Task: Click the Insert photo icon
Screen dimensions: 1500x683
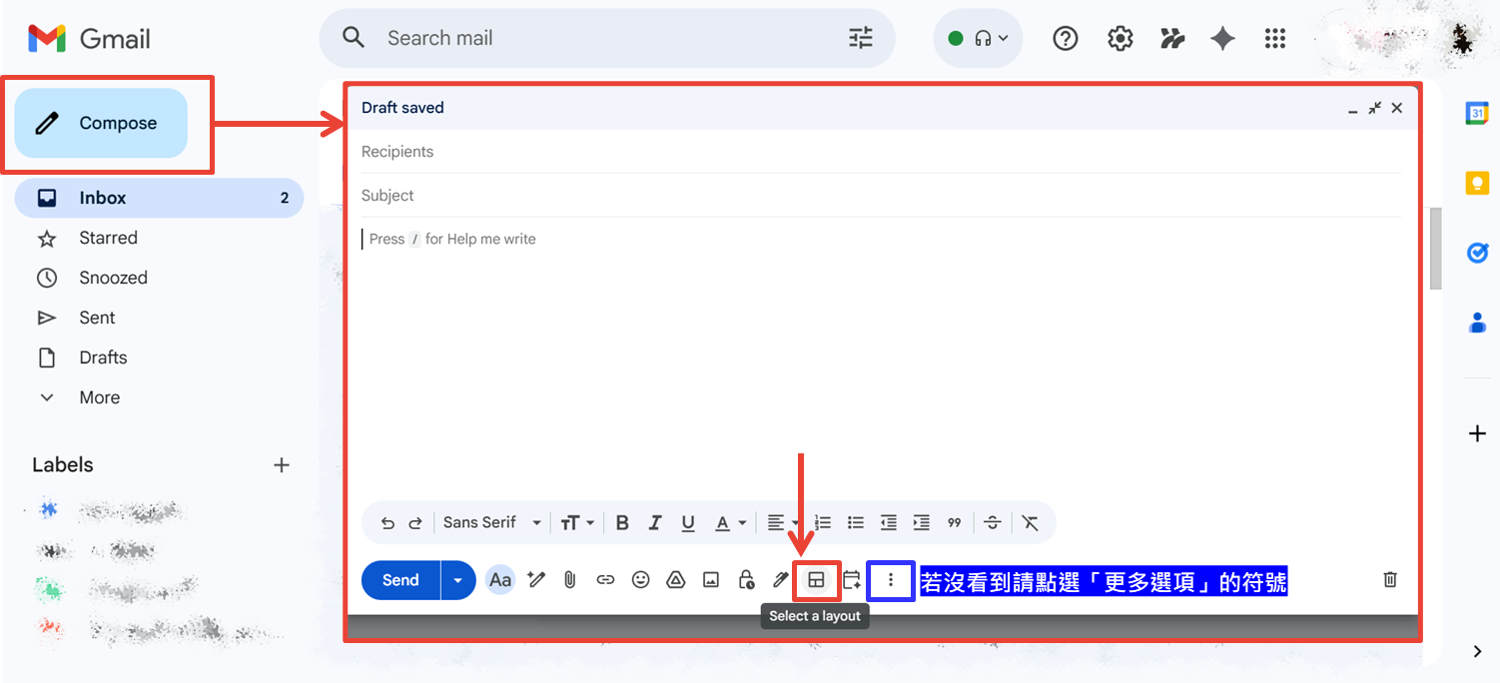Action: [711, 580]
